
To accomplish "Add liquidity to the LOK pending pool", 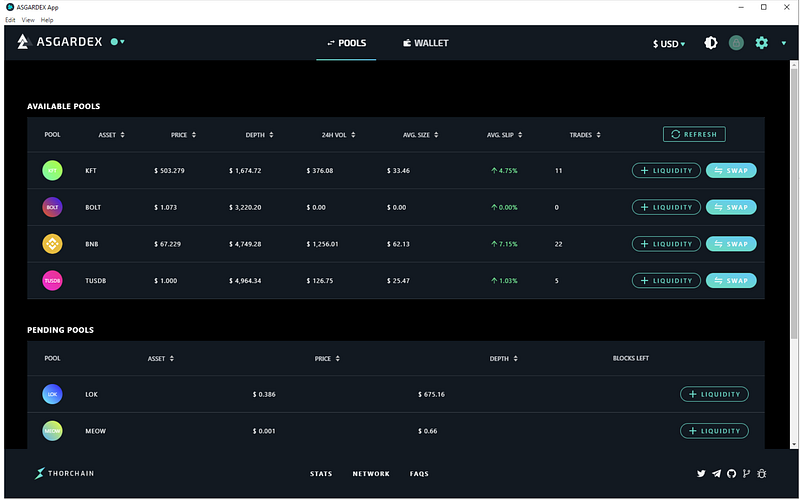I will 714,394.
